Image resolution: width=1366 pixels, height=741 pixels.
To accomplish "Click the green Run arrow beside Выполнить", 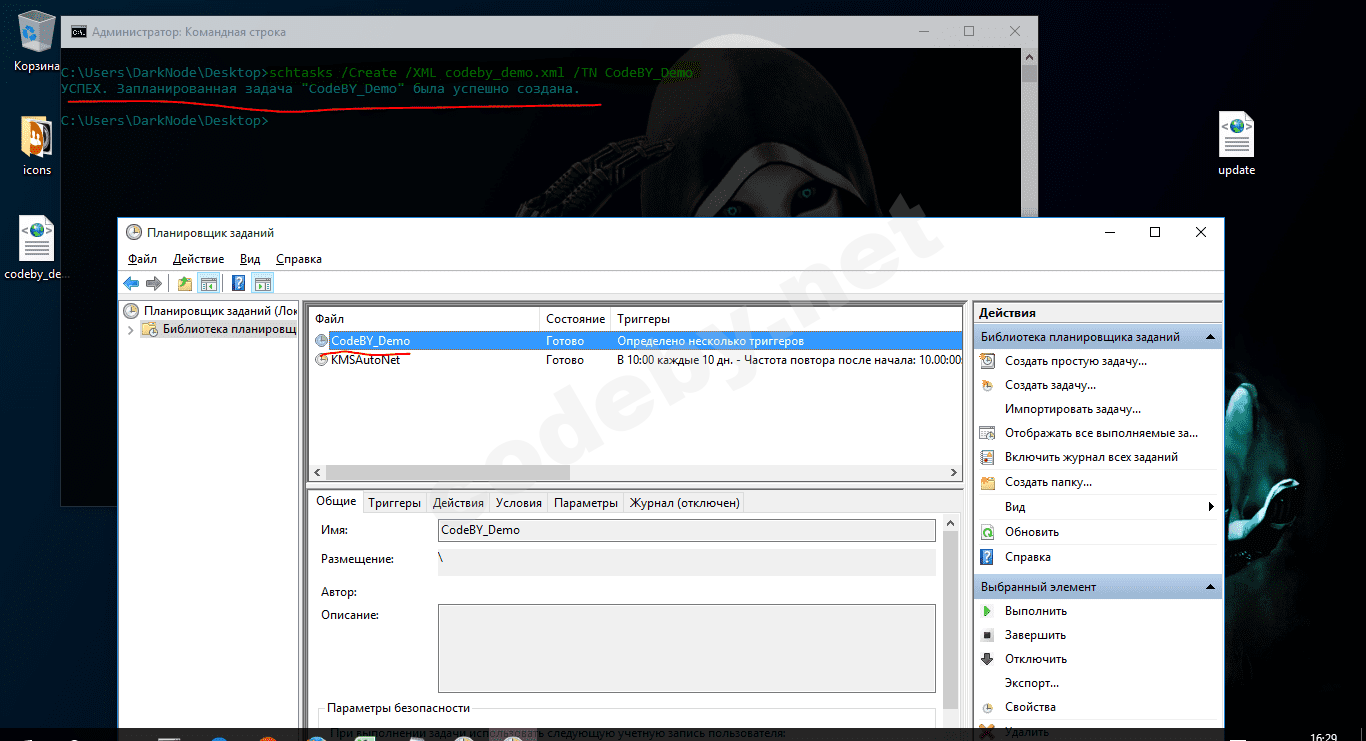I will point(988,611).
